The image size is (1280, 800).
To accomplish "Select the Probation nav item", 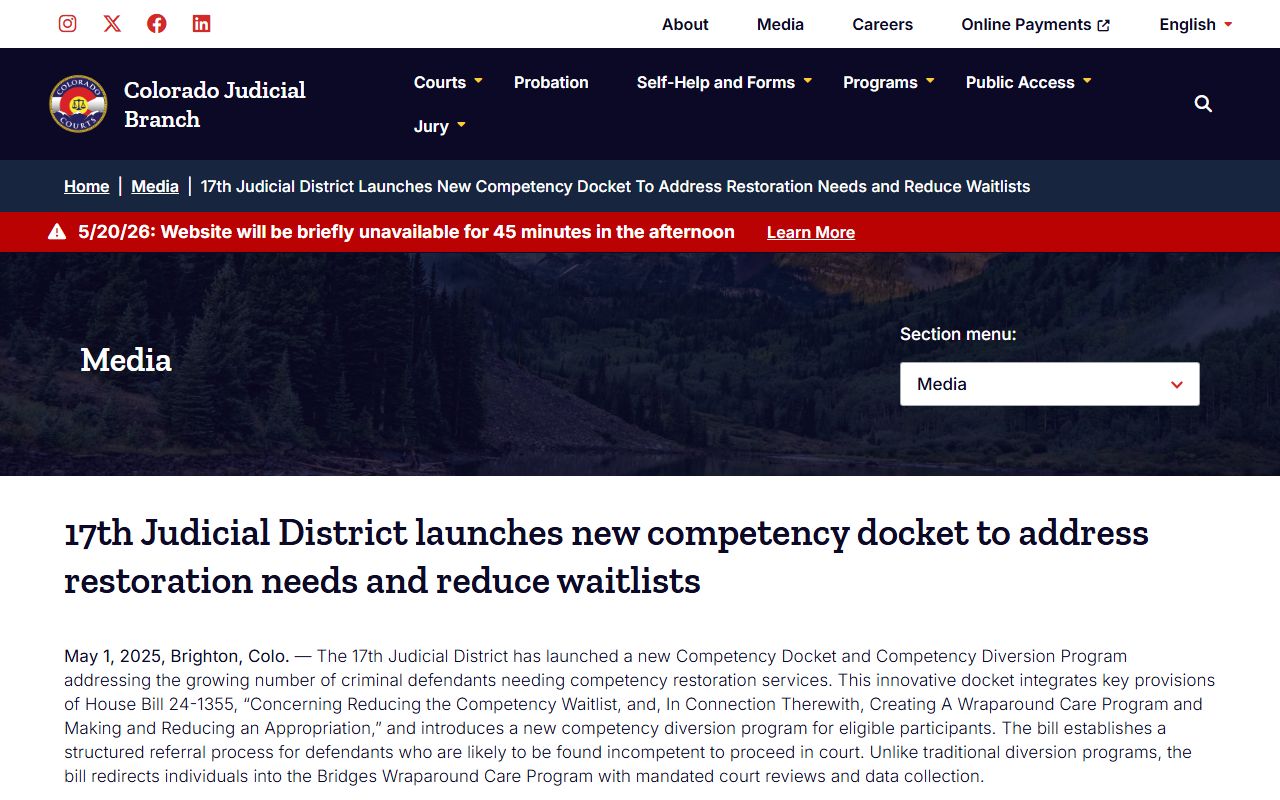I will click(551, 82).
